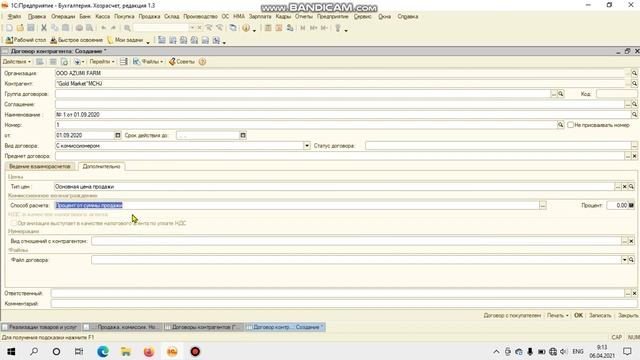Open Рабочий стол desktop shortcut
Image resolution: width=640 pixels, height=360 pixels.
tap(25, 40)
